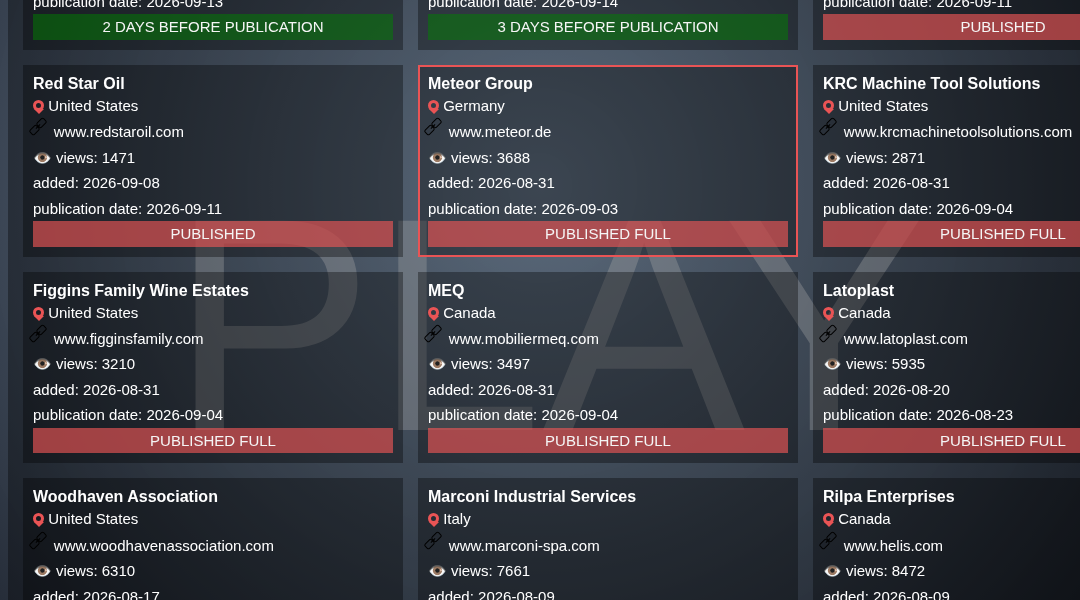Click the location pin on Red Star Oil card
The height and width of the screenshot is (600, 1080).
coord(39,107)
